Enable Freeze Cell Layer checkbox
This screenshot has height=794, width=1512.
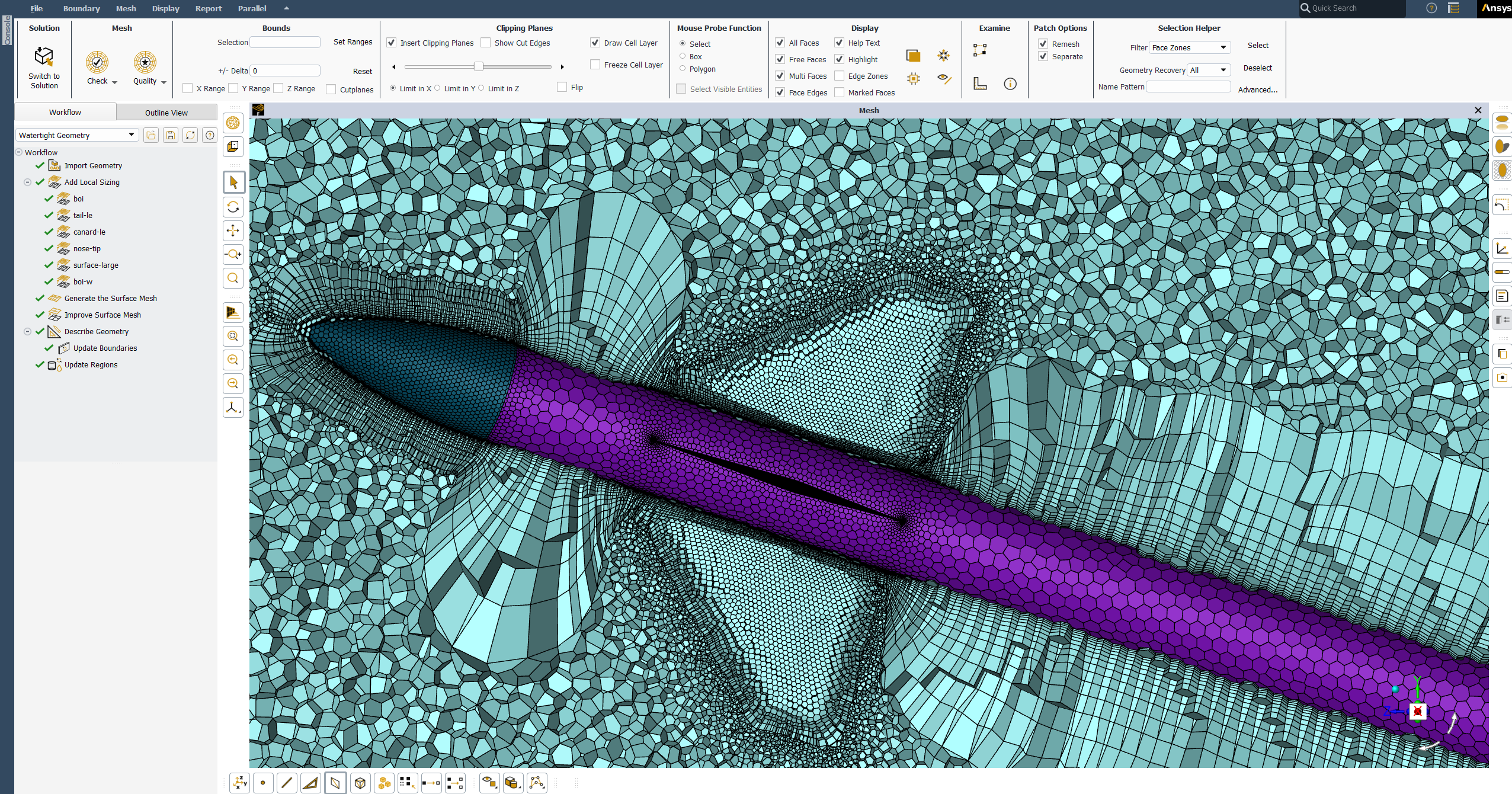coord(595,65)
